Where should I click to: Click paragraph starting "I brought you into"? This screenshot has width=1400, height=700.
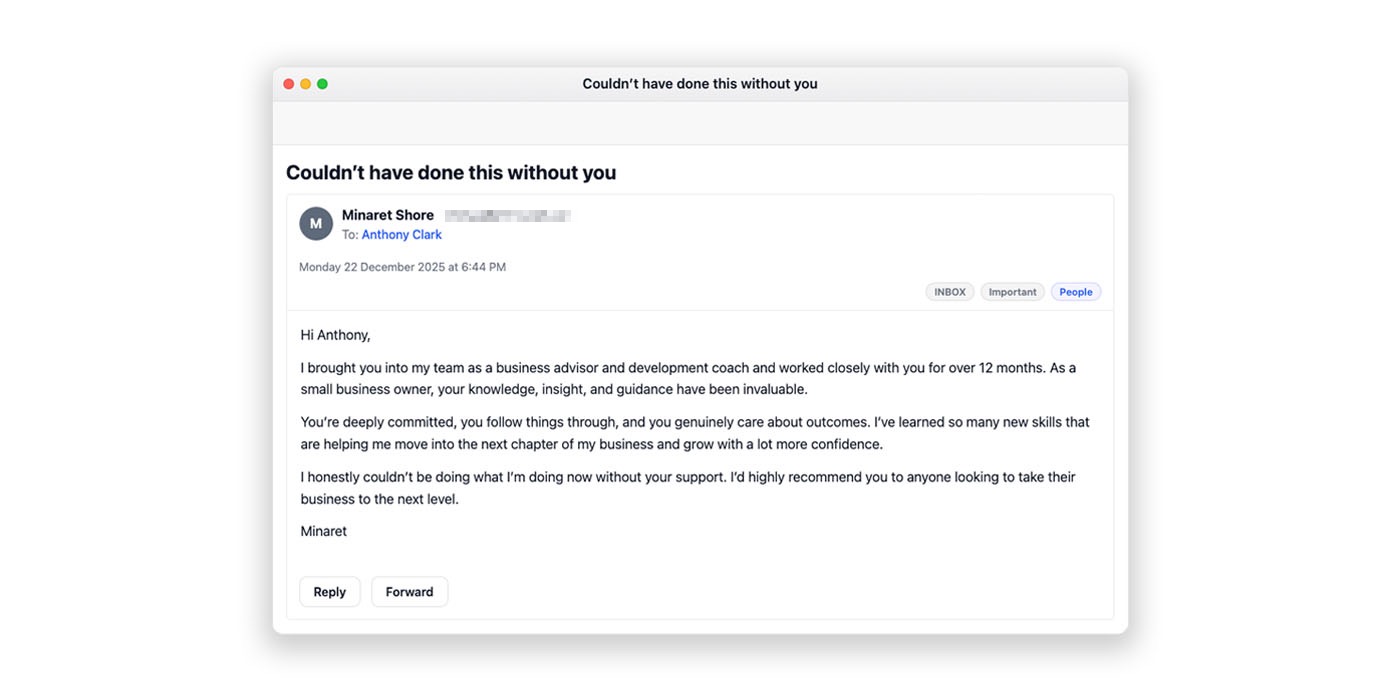(x=688, y=379)
